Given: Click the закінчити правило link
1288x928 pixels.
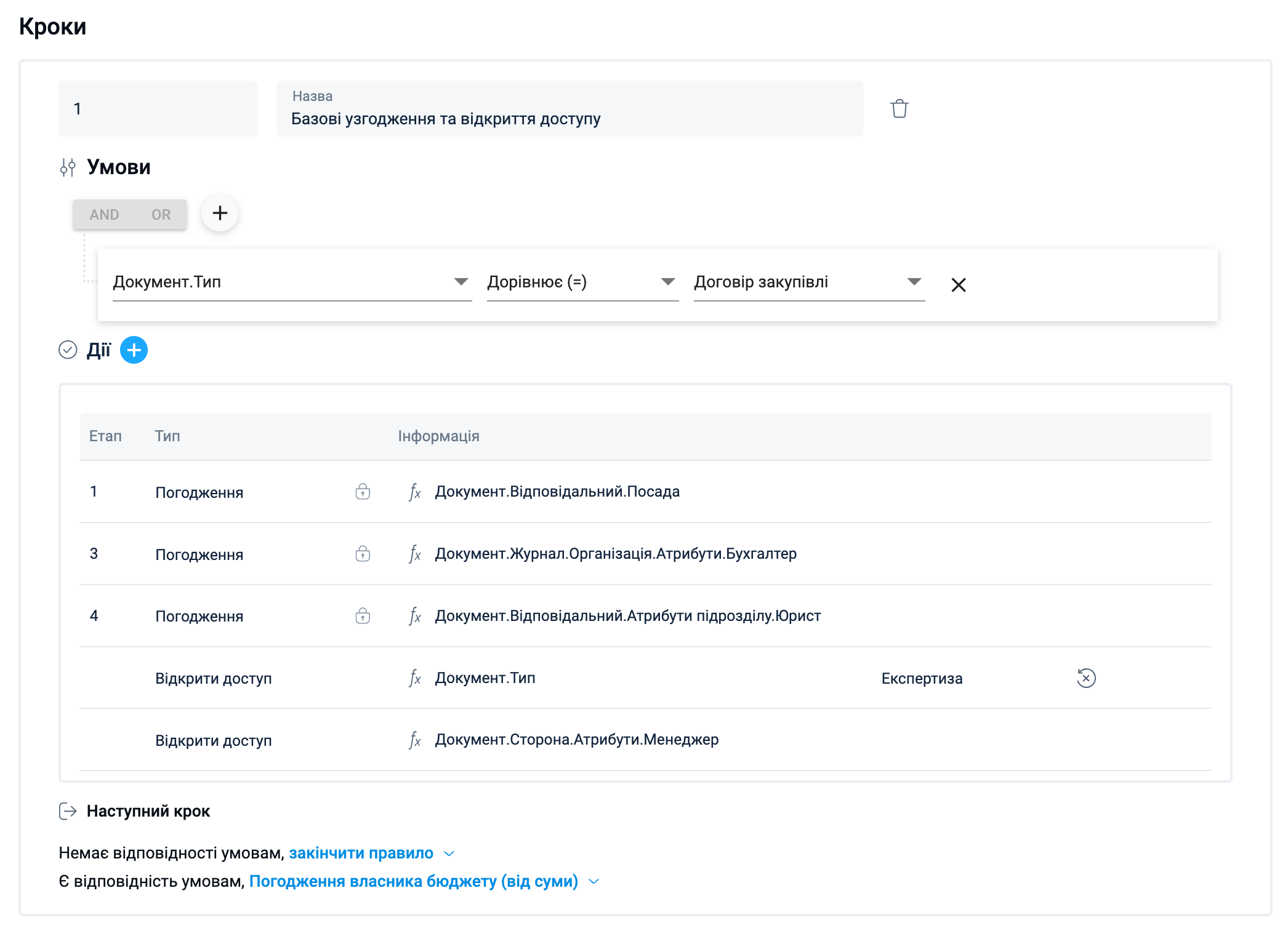Looking at the screenshot, I should [361, 854].
